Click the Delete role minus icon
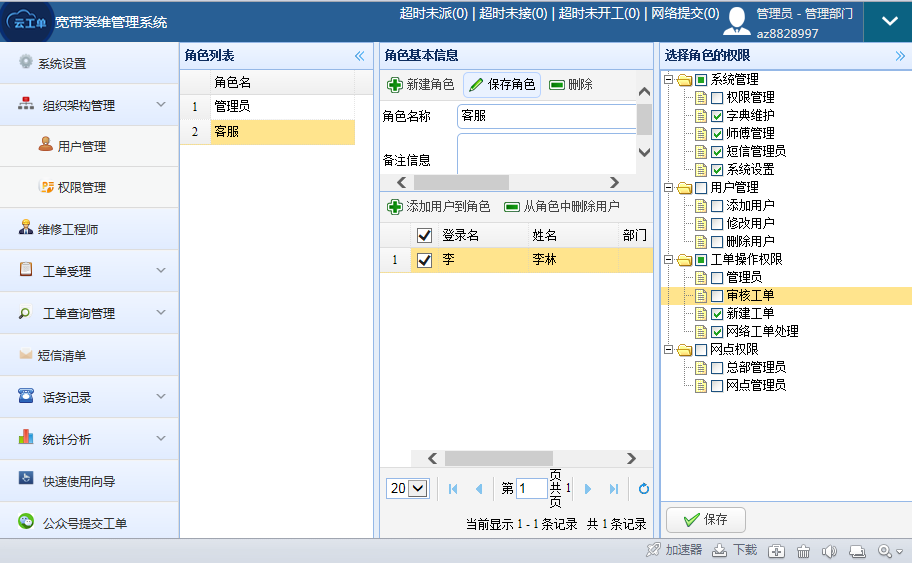The image size is (912, 563). (557, 85)
